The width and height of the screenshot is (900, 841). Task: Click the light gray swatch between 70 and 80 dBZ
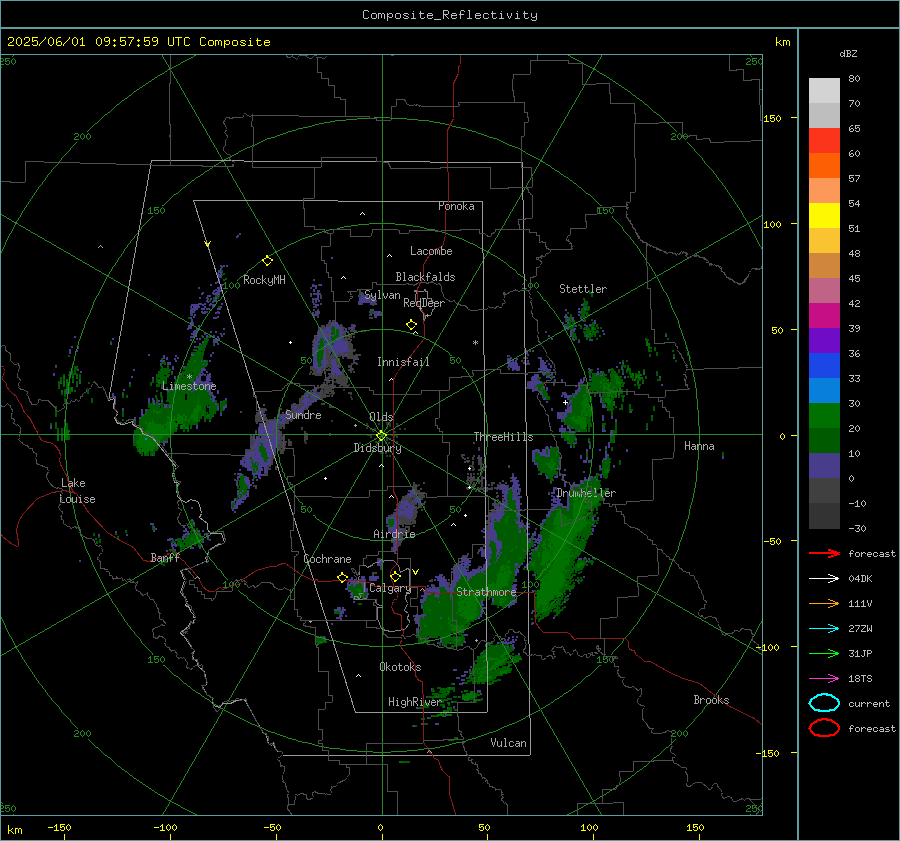pyautogui.click(x=824, y=91)
